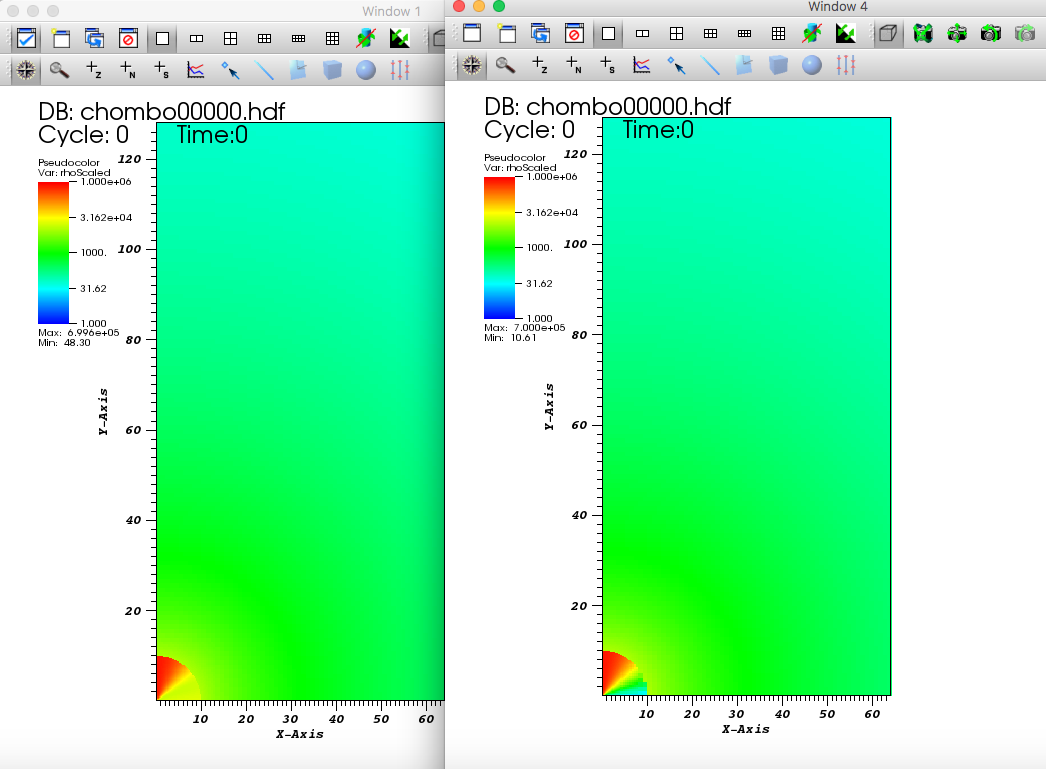Screen dimensions: 1046x769
Task: Enable the Plane tool in Window 4
Action: (x=744, y=65)
